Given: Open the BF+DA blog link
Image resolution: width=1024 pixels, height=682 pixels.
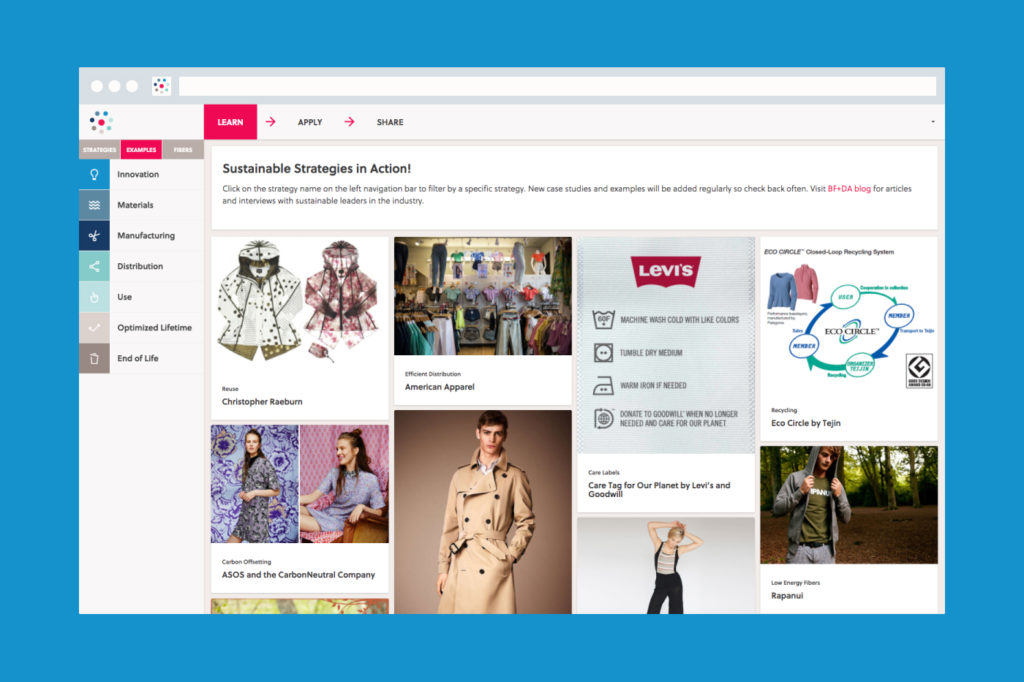Looking at the screenshot, I should click(849, 189).
